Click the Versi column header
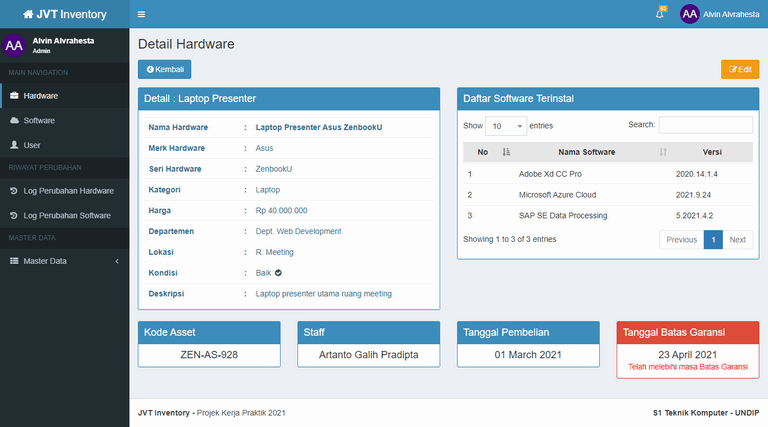768x427 pixels. pos(712,152)
